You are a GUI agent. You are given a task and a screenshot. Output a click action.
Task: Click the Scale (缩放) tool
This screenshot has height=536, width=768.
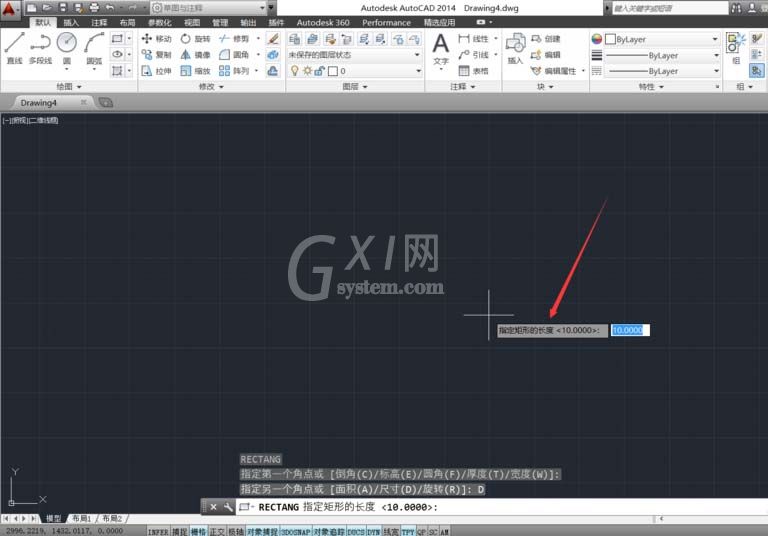coord(195,71)
